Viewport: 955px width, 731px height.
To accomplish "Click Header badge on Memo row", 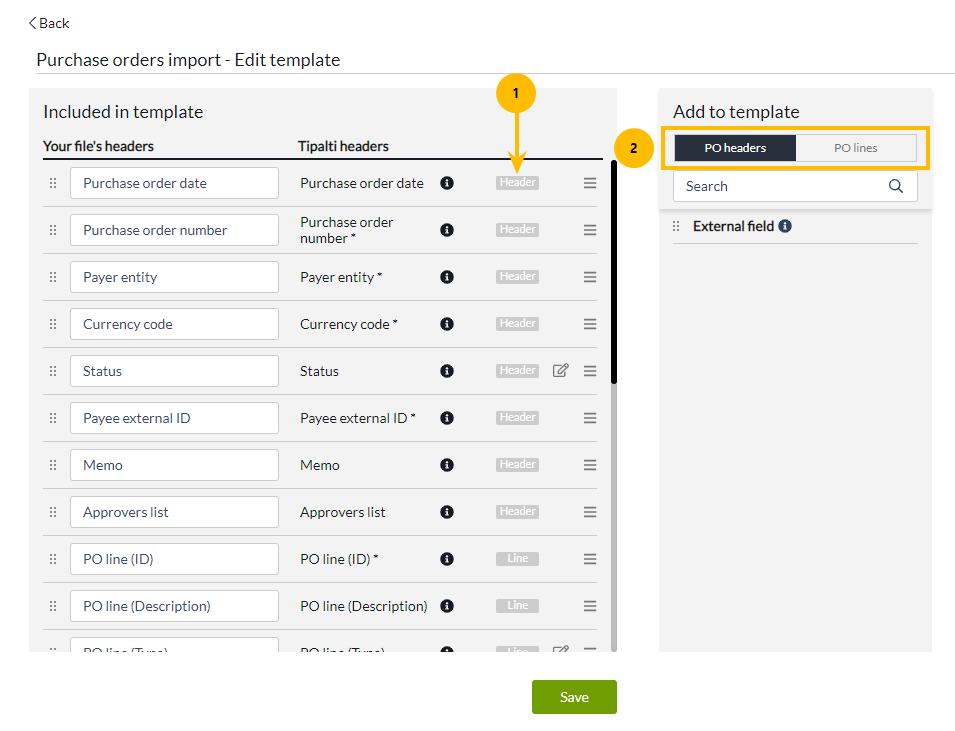I will [x=517, y=465].
